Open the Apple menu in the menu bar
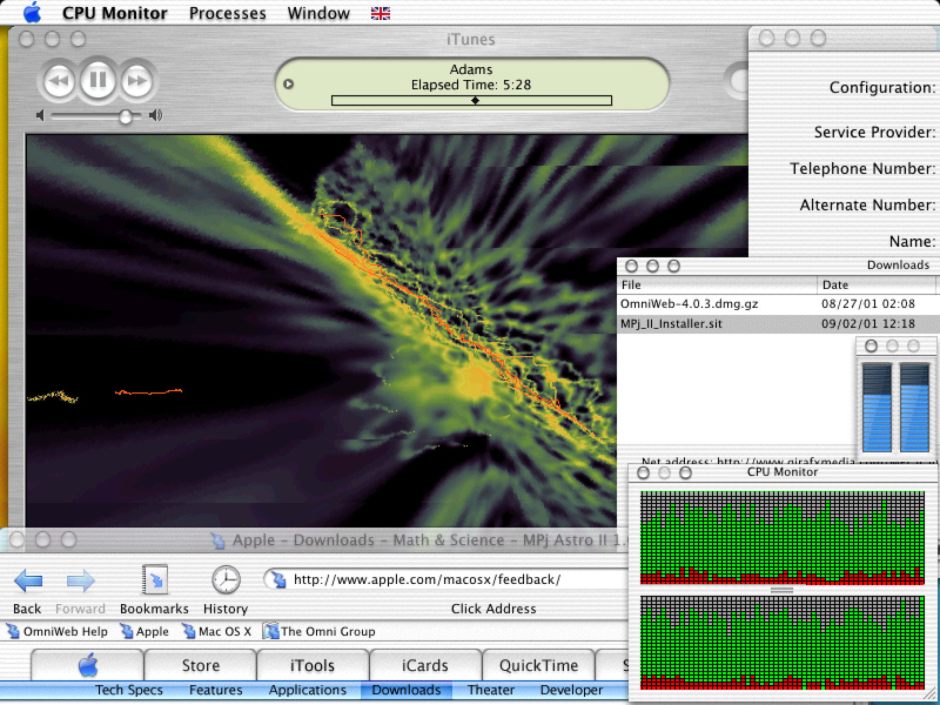 32,13
